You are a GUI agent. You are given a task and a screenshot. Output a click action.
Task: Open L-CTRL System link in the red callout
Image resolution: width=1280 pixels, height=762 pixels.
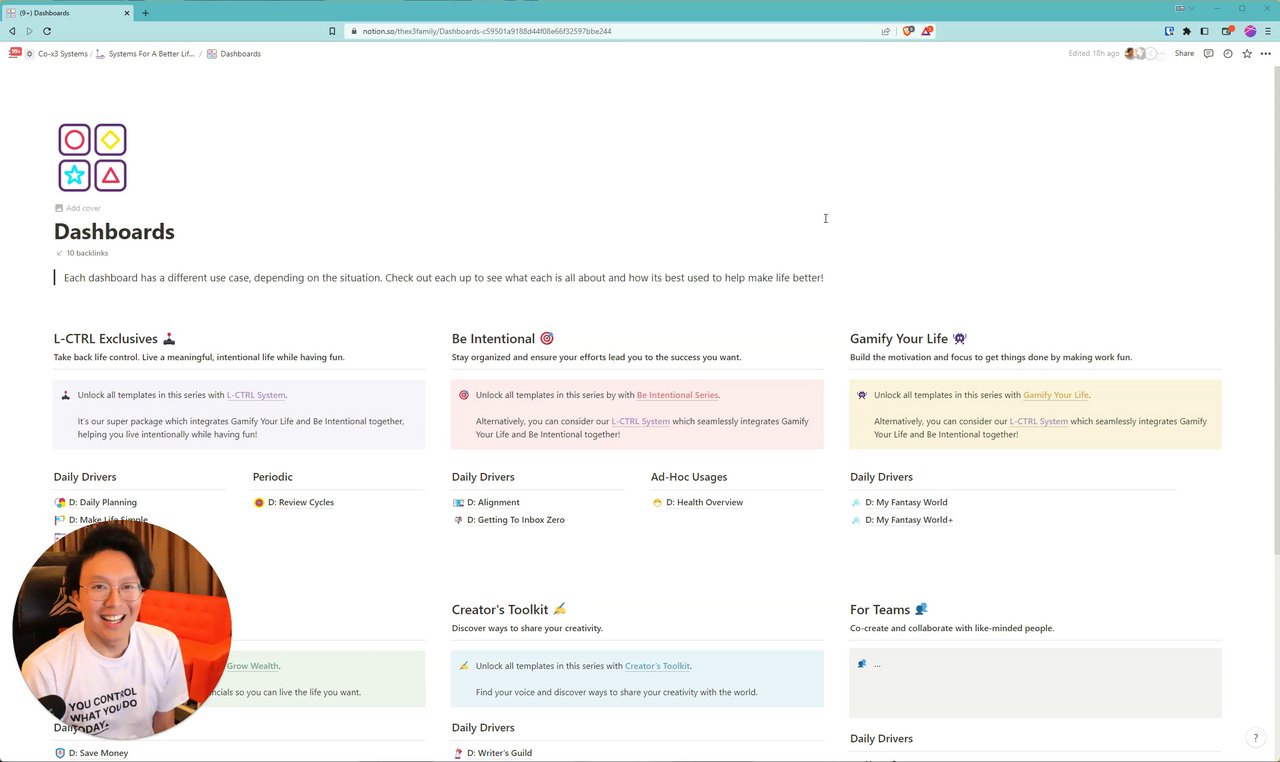coord(640,421)
